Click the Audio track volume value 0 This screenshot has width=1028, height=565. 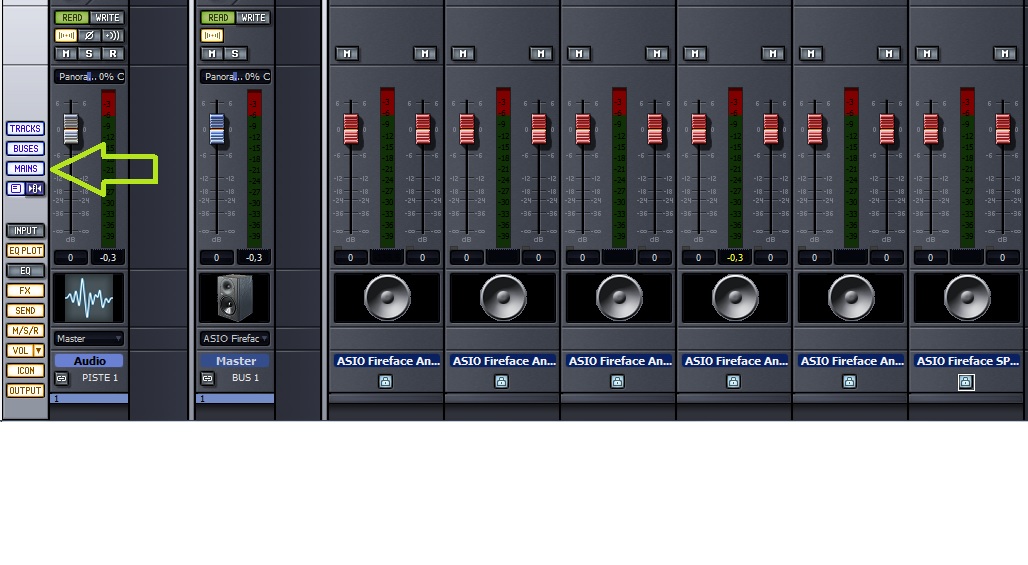point(71,258)
